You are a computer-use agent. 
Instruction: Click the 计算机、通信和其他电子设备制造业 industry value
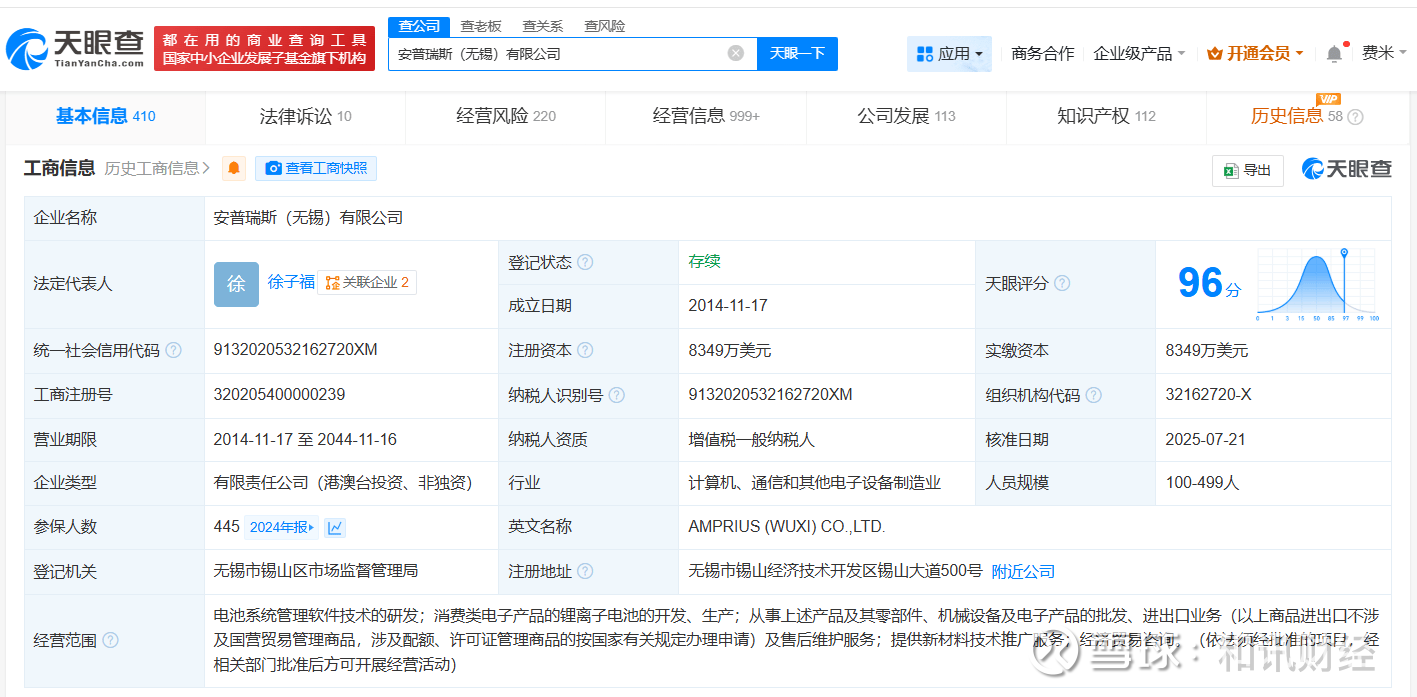(x=814, y=483)
